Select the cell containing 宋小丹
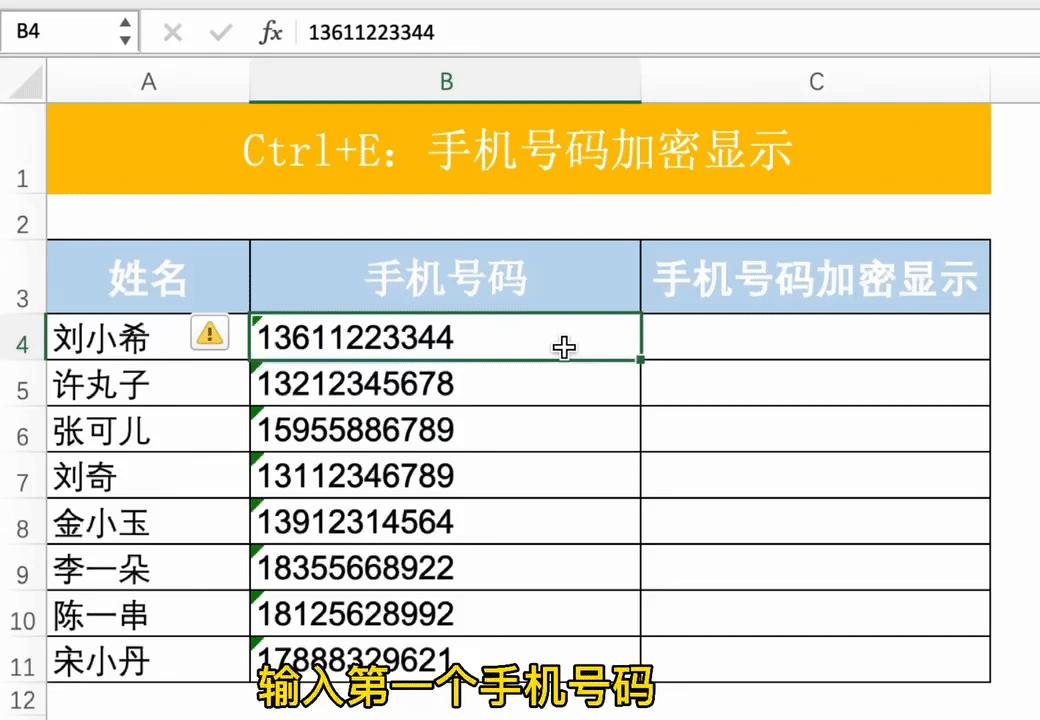 (x=148, y=662)
